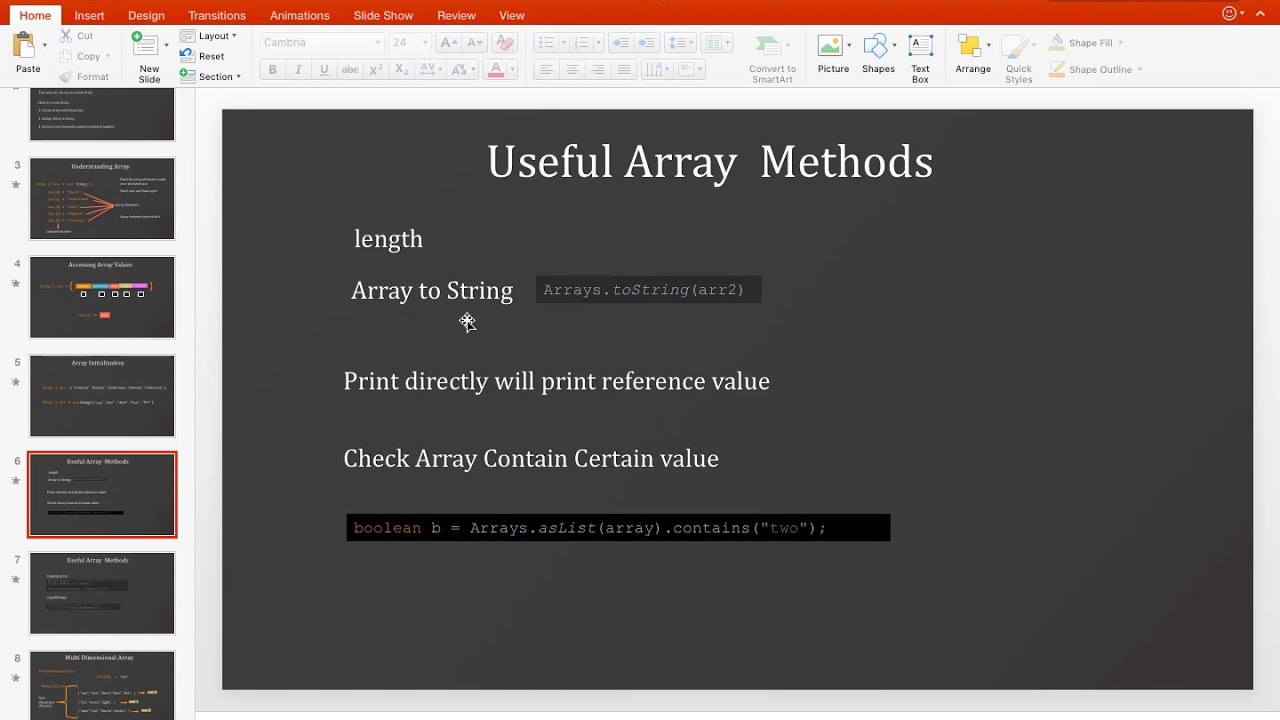The width and height of the screenshot is (1280, 720).
Task: Click 'Check Array Contain Certain value' text
Action: 531,459
